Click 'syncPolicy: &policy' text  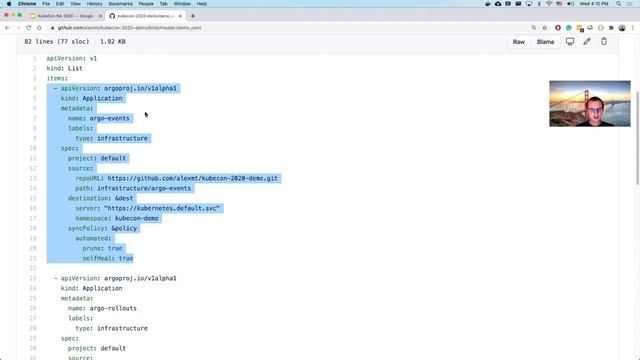(102, 228)
